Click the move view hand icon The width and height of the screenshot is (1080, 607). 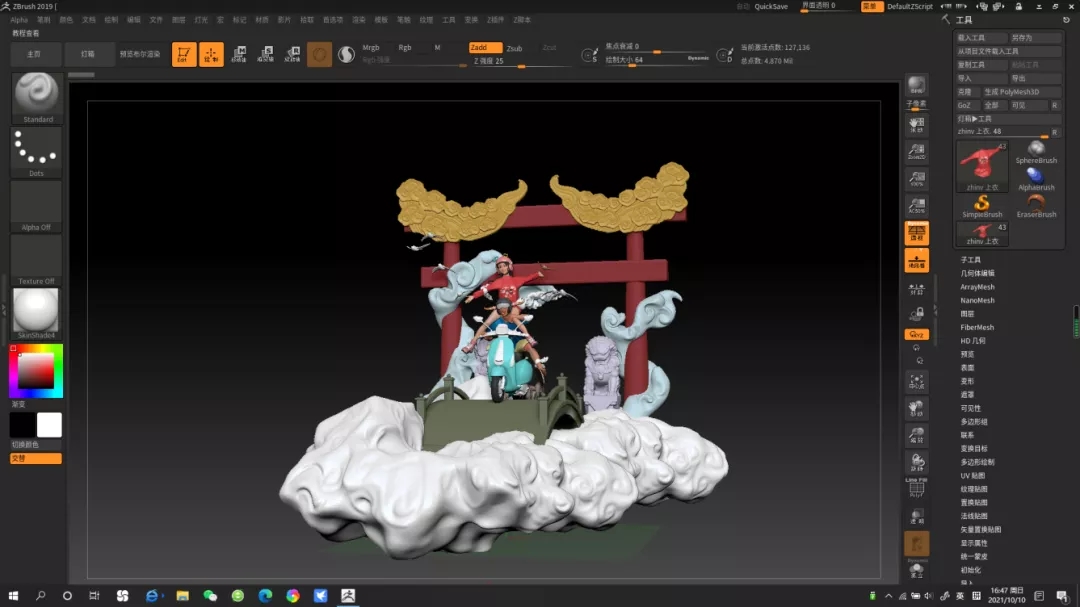tap(916, 409)
